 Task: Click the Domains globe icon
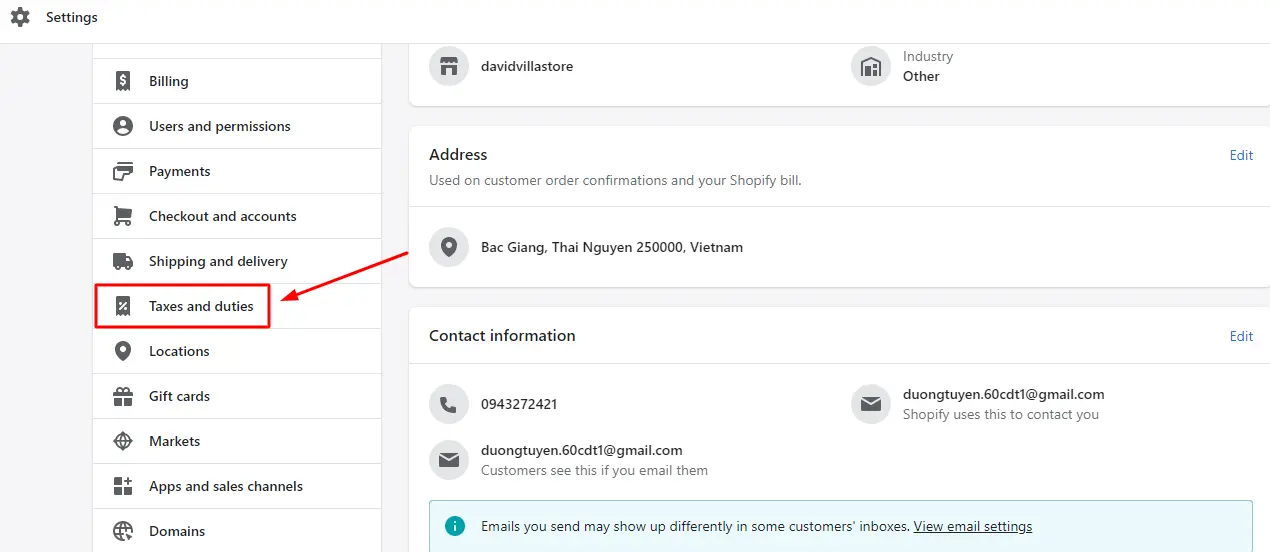tap(123, 531)
